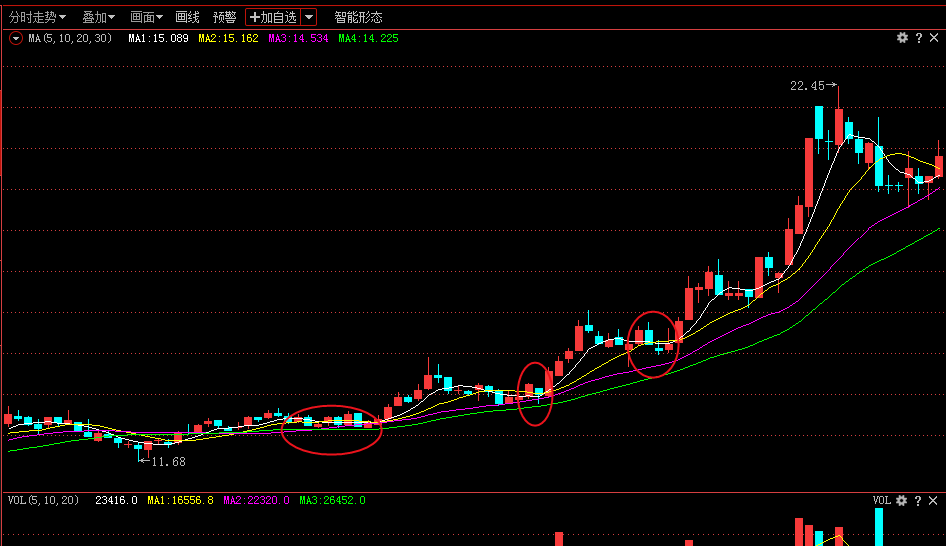Image resolution: width=946 pixels, height=546 pixels.
Task: Click the VOL(5,10,20) indicator label
Action: tap(43, 500)
